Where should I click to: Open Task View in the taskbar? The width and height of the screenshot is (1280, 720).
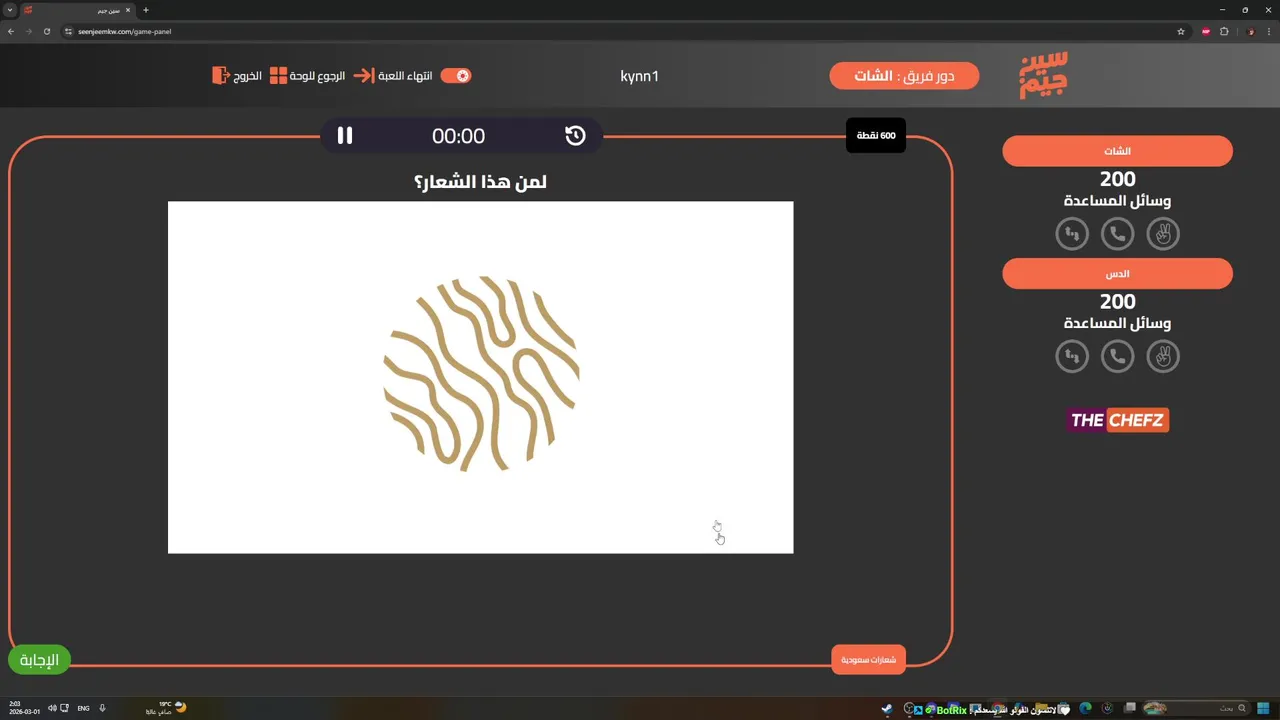point(1129,708)
